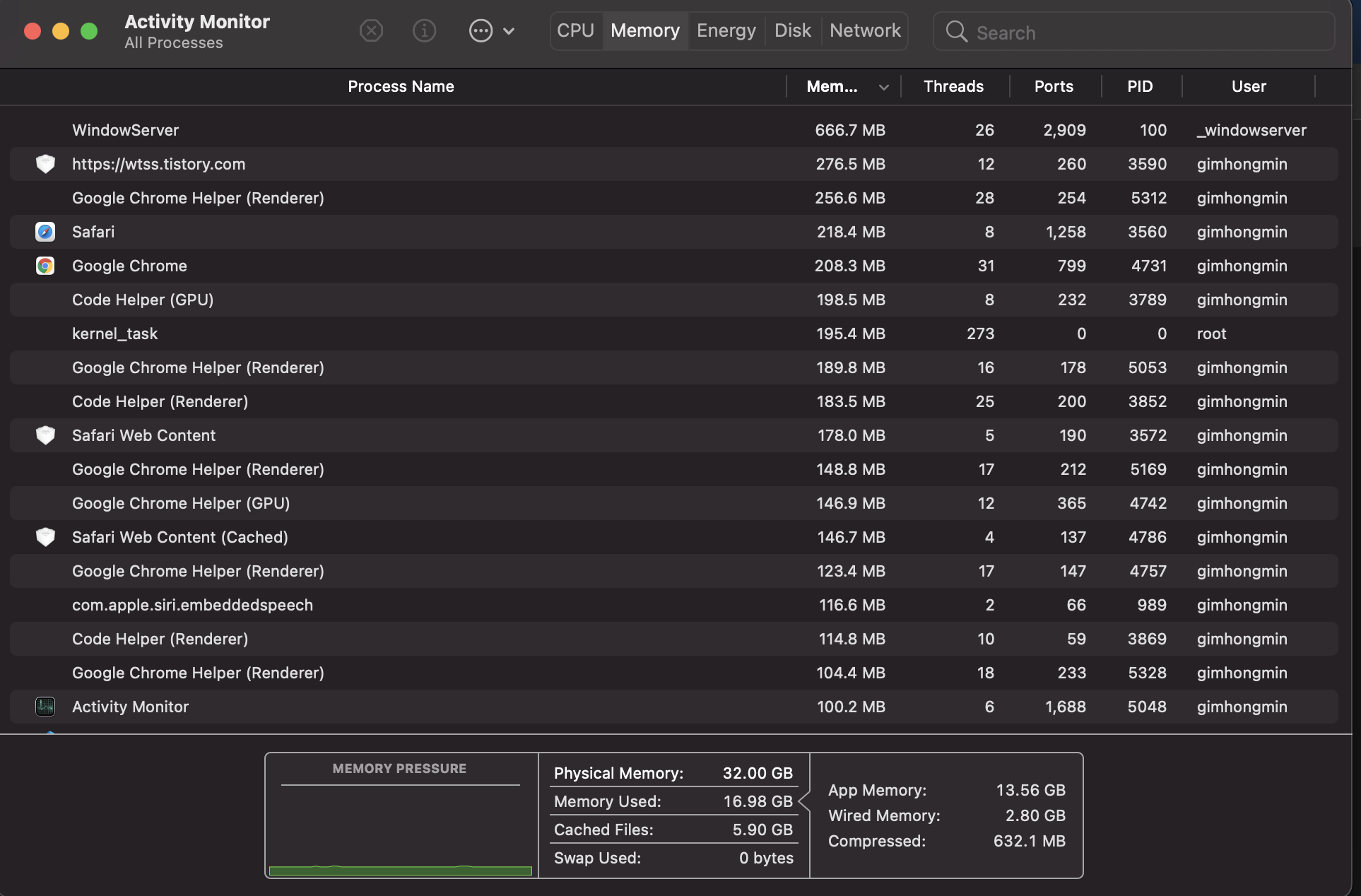Open the chevron dropdown next to ellipsis

(x=509, y=31)
